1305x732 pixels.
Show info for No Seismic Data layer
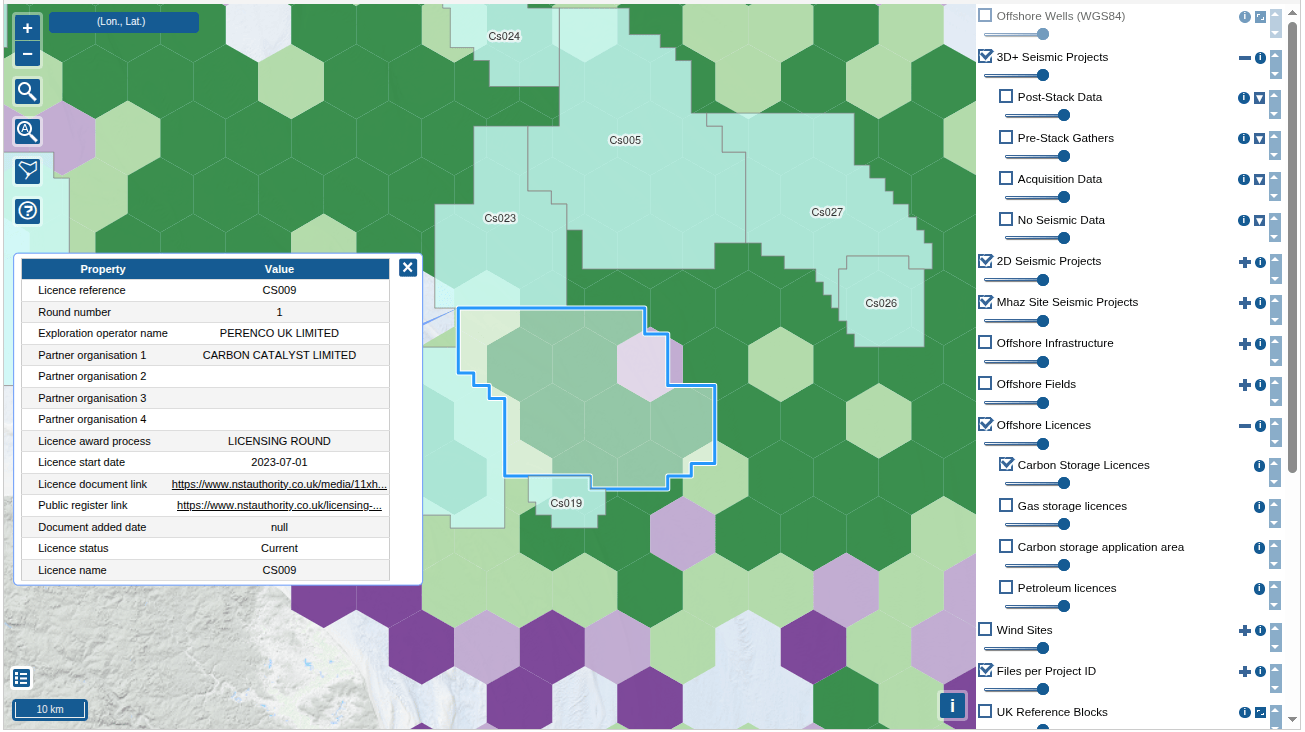tap(1244, 221)
